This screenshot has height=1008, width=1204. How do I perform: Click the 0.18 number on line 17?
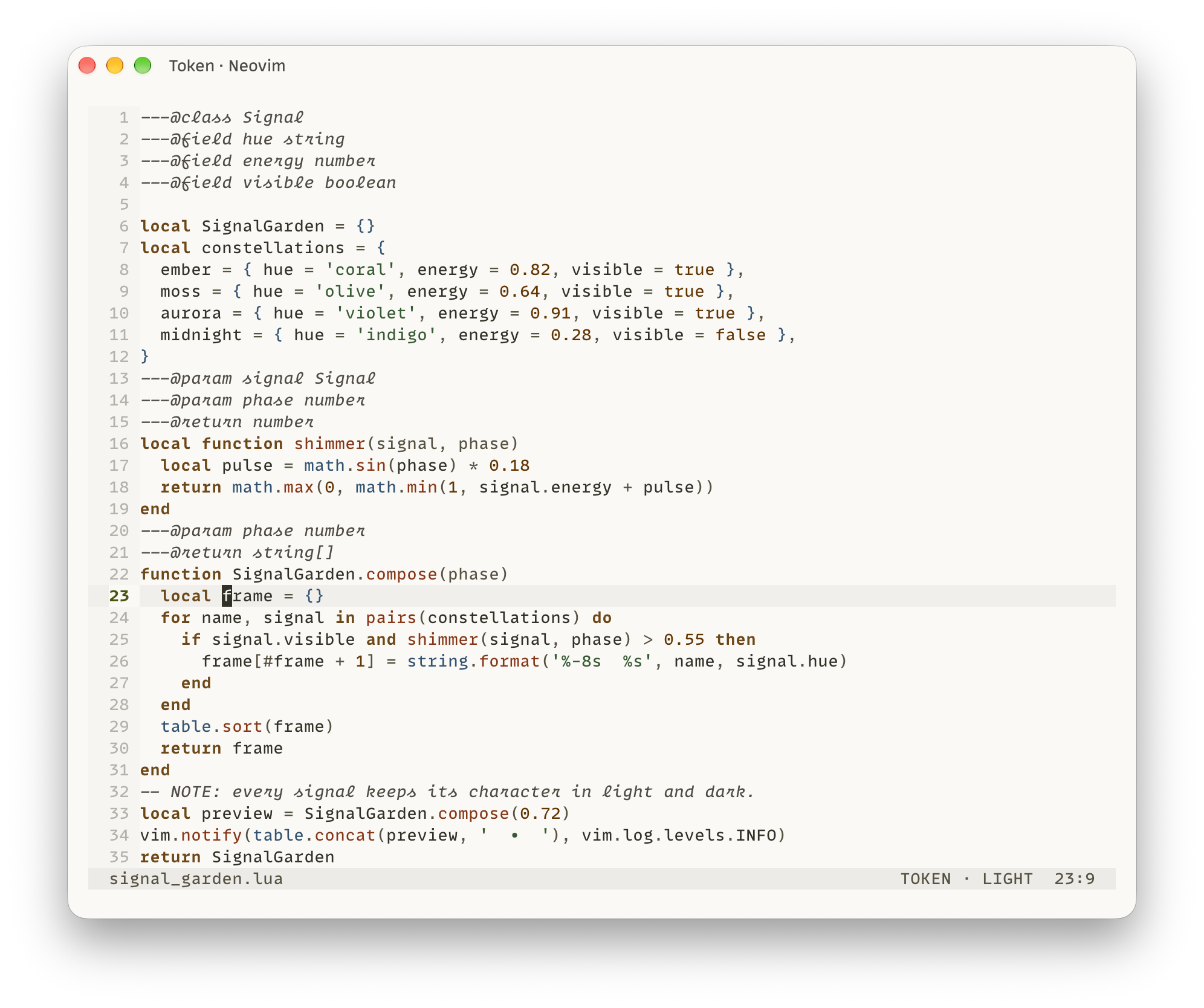point(510,465)
